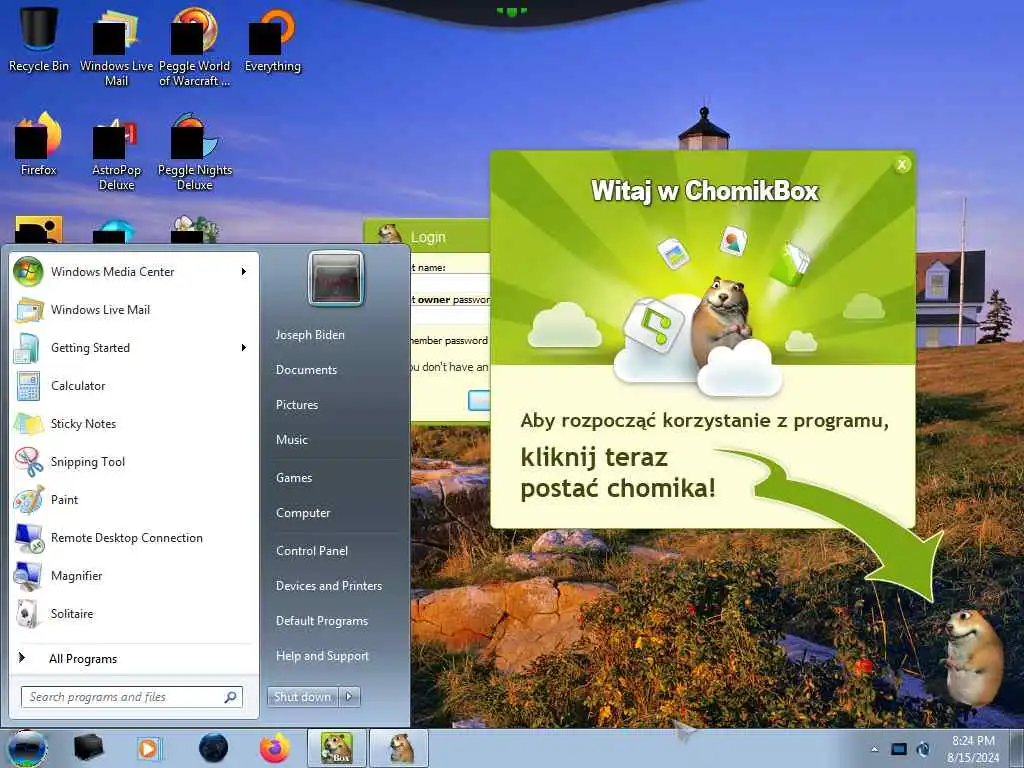Image resolution: width=1024 pixels, height=768 pixels.
Task: Open Everything search desktop shortcut
Action: (273, 39)
